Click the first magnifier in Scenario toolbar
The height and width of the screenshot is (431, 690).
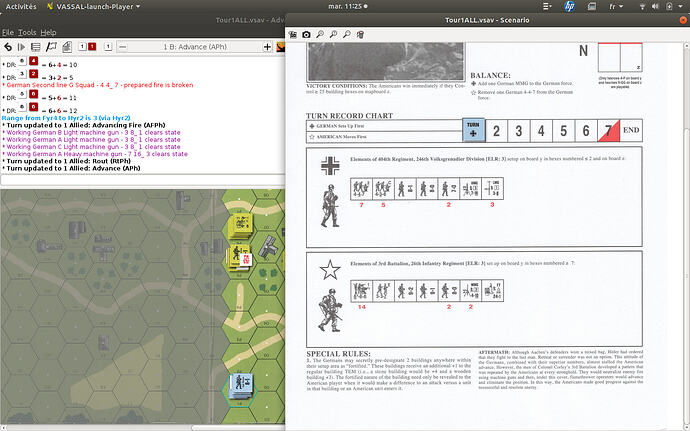coord(320,34)
